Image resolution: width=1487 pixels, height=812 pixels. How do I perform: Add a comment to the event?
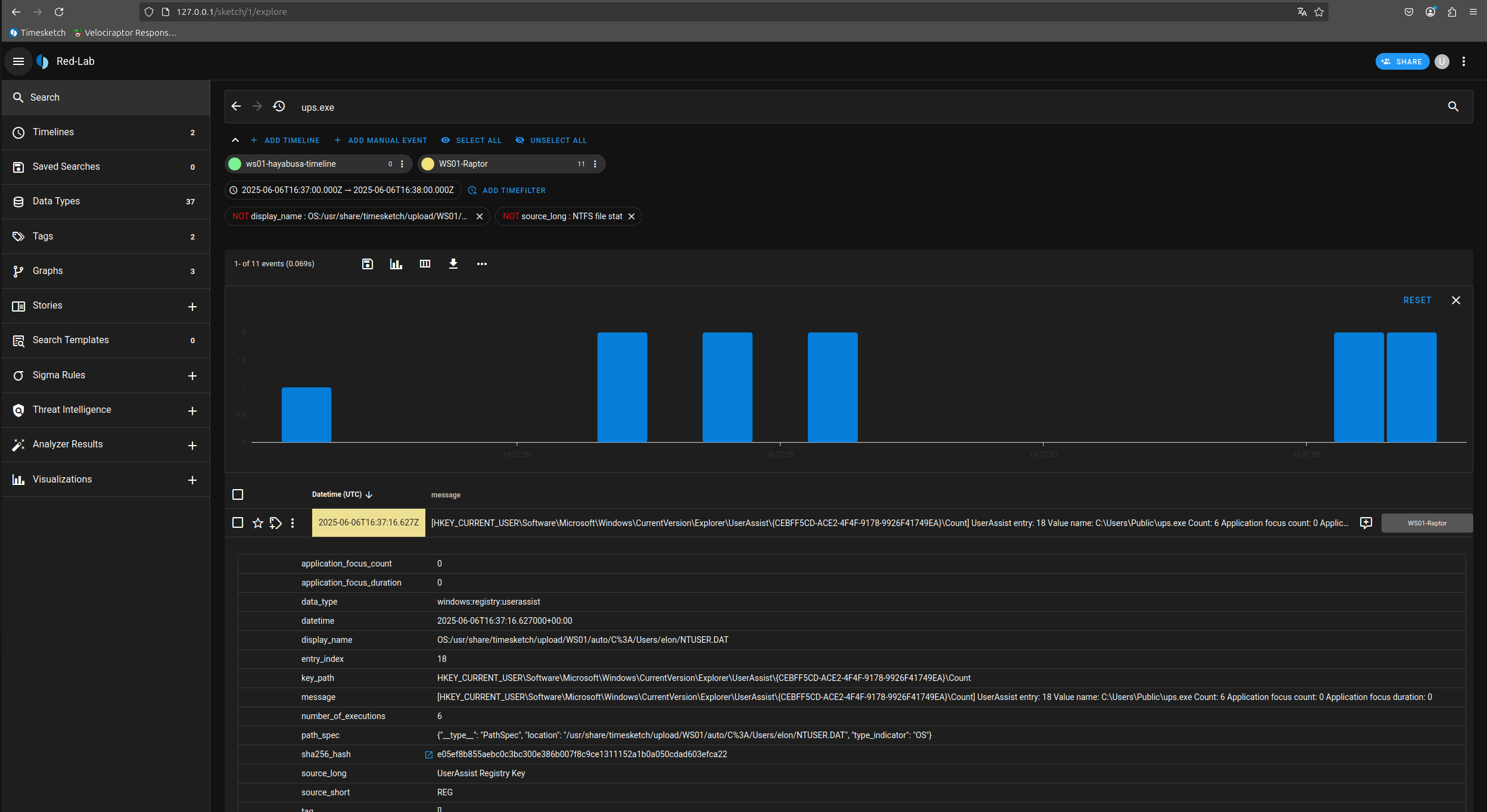pos(1366,523)
